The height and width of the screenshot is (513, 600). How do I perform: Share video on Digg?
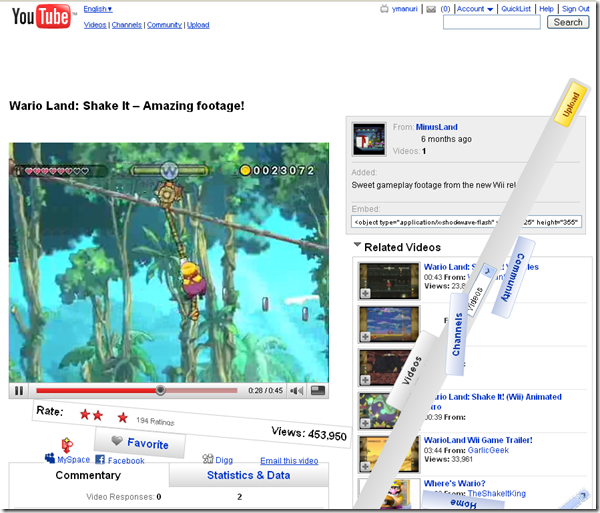pos(217,459)
